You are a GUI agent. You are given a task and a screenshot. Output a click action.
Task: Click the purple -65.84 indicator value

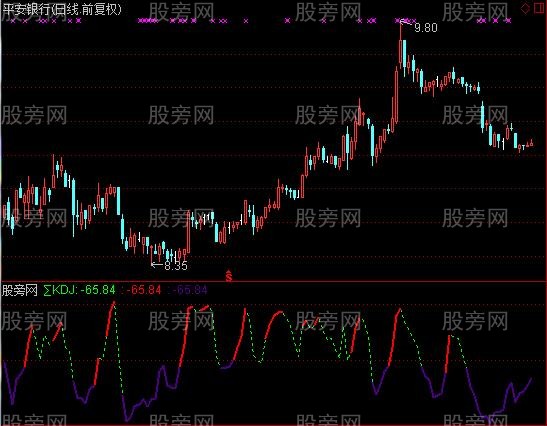(190, 290)
